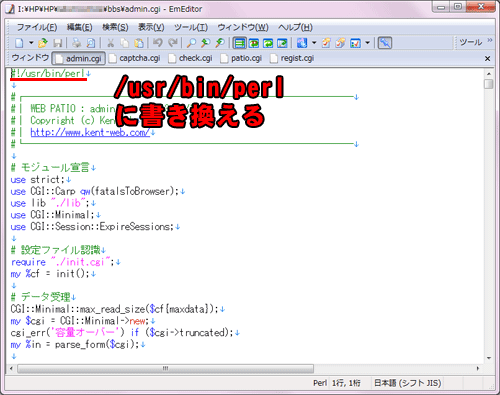Toggle Wrap by Page mode
This screenshot has height=395, width=500.
click(x=282, y=43)
